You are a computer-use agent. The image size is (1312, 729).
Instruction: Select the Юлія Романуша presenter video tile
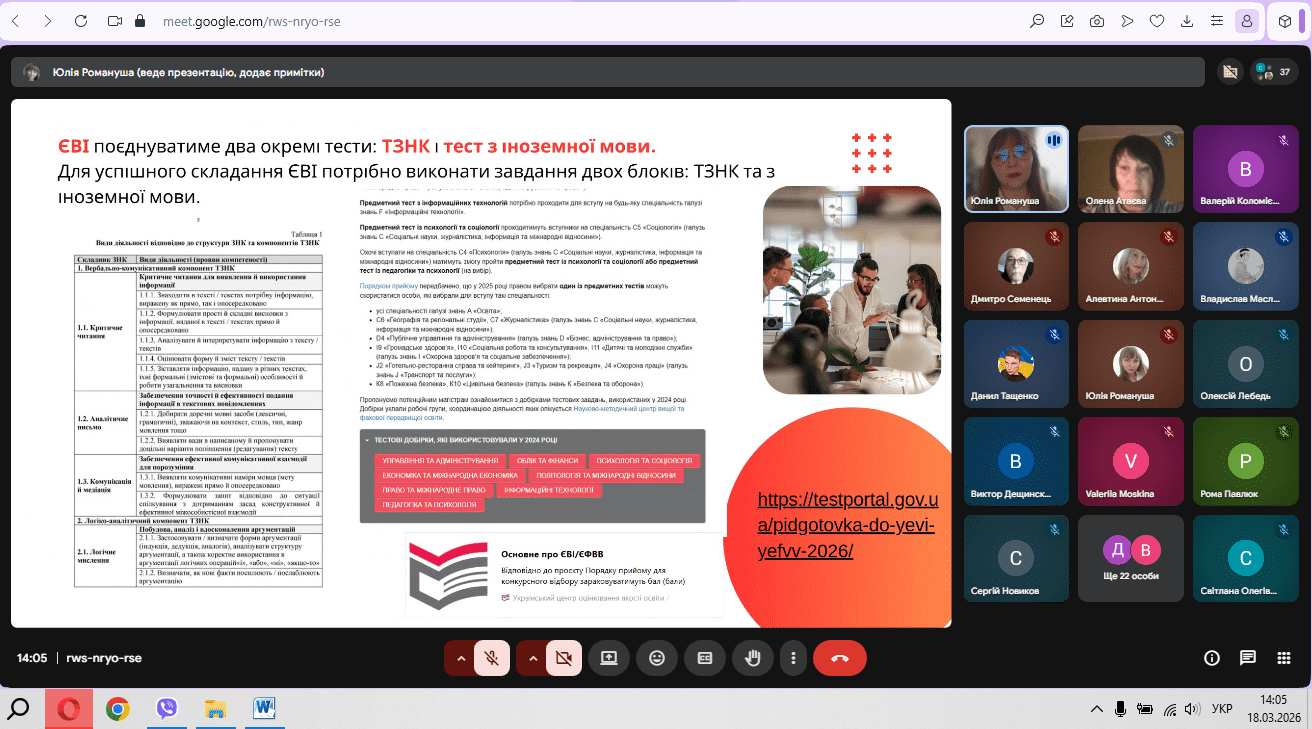[x=1016, y=168]
